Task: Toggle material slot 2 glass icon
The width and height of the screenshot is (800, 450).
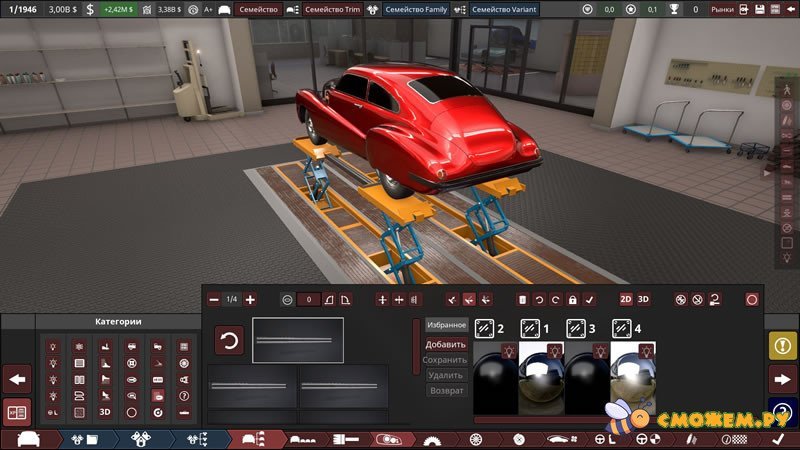Action: 483,327
